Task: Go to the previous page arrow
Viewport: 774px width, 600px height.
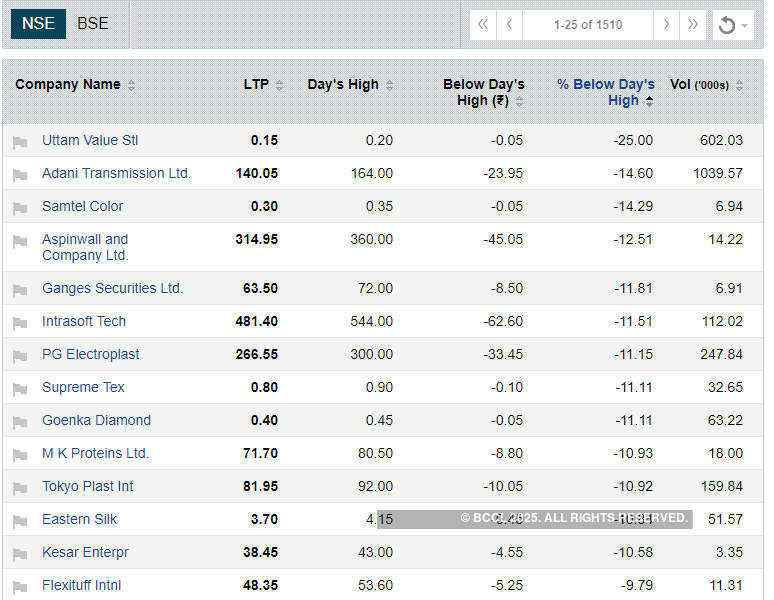Action: pyautogui.click(x=509, y=25)
